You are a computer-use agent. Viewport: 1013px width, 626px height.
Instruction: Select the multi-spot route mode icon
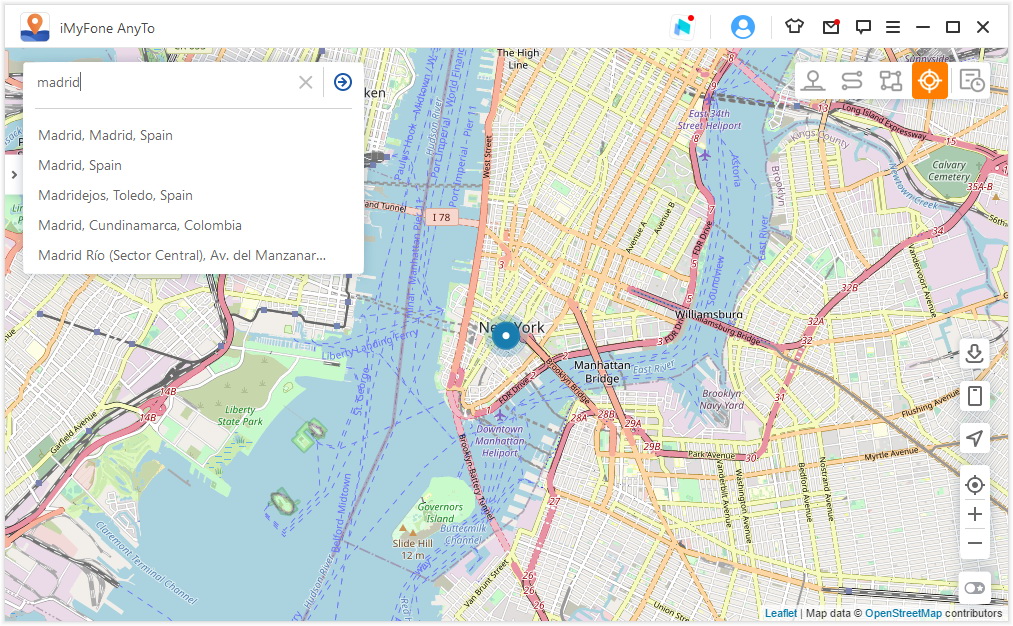[890, 81]
